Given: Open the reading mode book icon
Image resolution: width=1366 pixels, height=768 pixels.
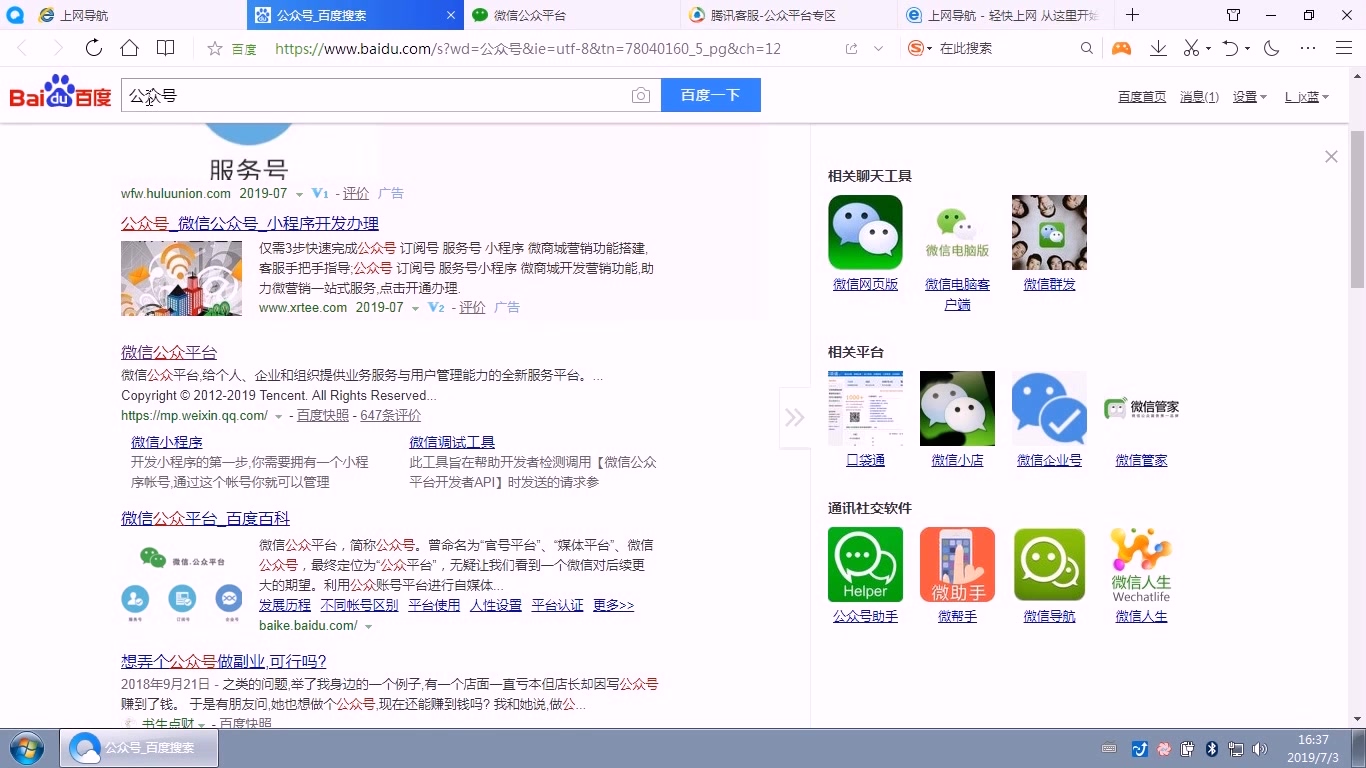Looking at the screenshot, I should pyautogui.click(x=166, y=48).
